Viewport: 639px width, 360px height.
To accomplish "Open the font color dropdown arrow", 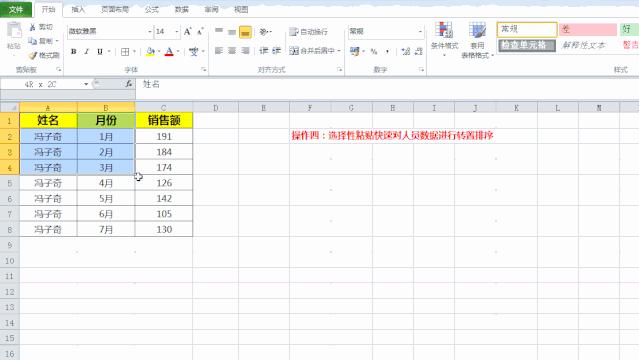I will click(178, 52).
